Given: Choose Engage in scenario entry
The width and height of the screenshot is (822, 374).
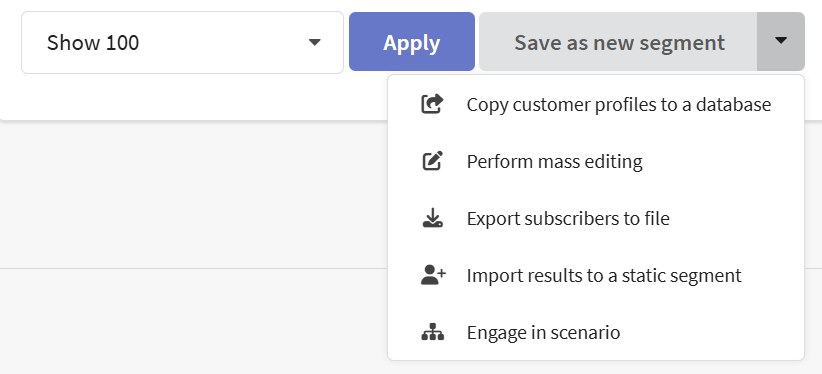Looking at the screenshot, I should point(596,333).
